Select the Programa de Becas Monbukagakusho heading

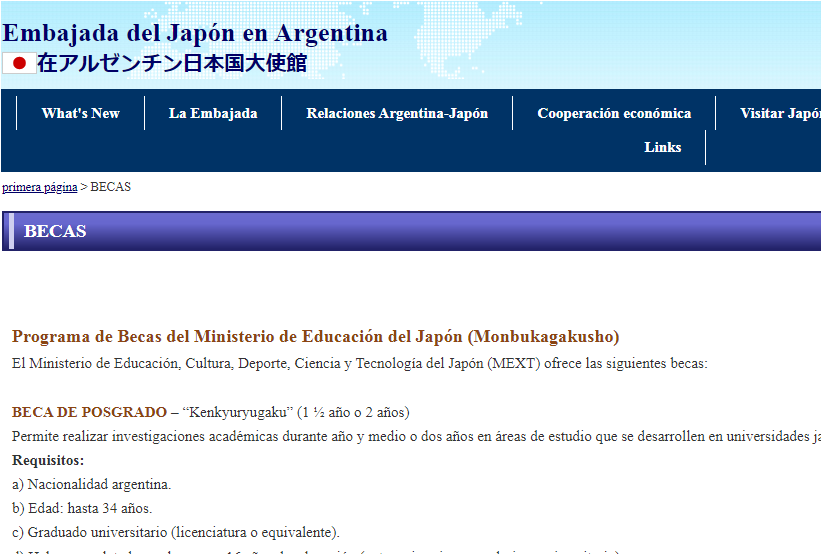pyautogui.click(x=316, y=336)
